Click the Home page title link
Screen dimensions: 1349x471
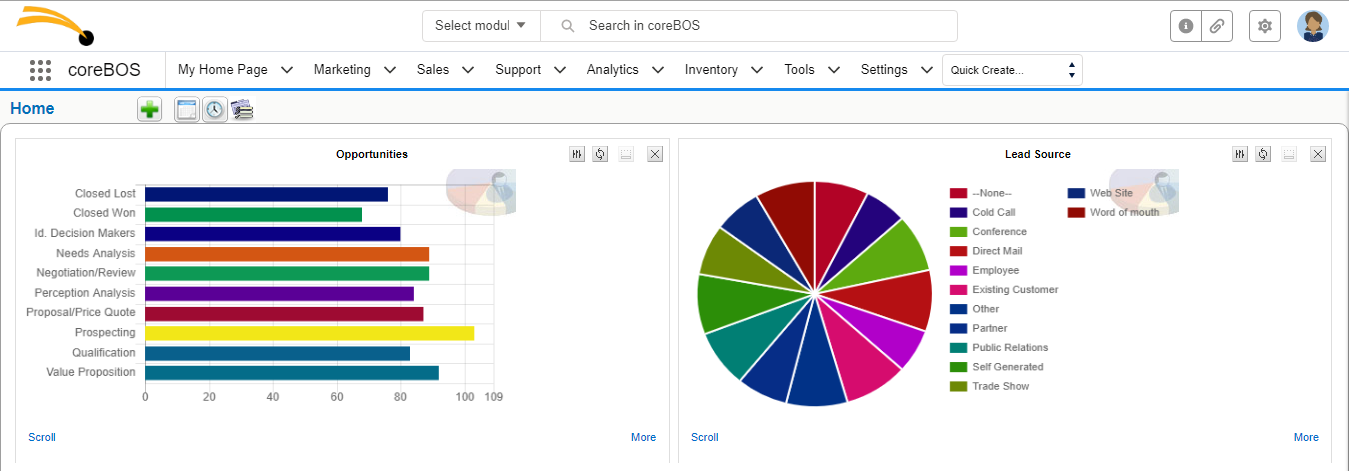(32, 109)
